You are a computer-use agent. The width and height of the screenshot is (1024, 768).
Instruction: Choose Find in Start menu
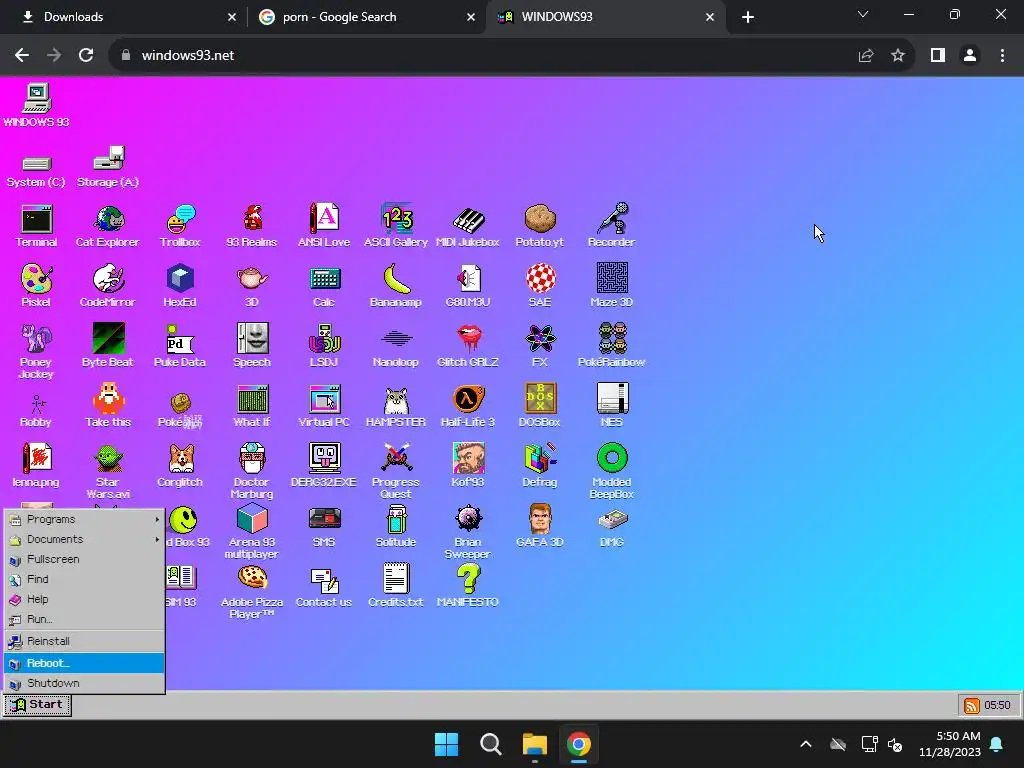tap(84, 579)
